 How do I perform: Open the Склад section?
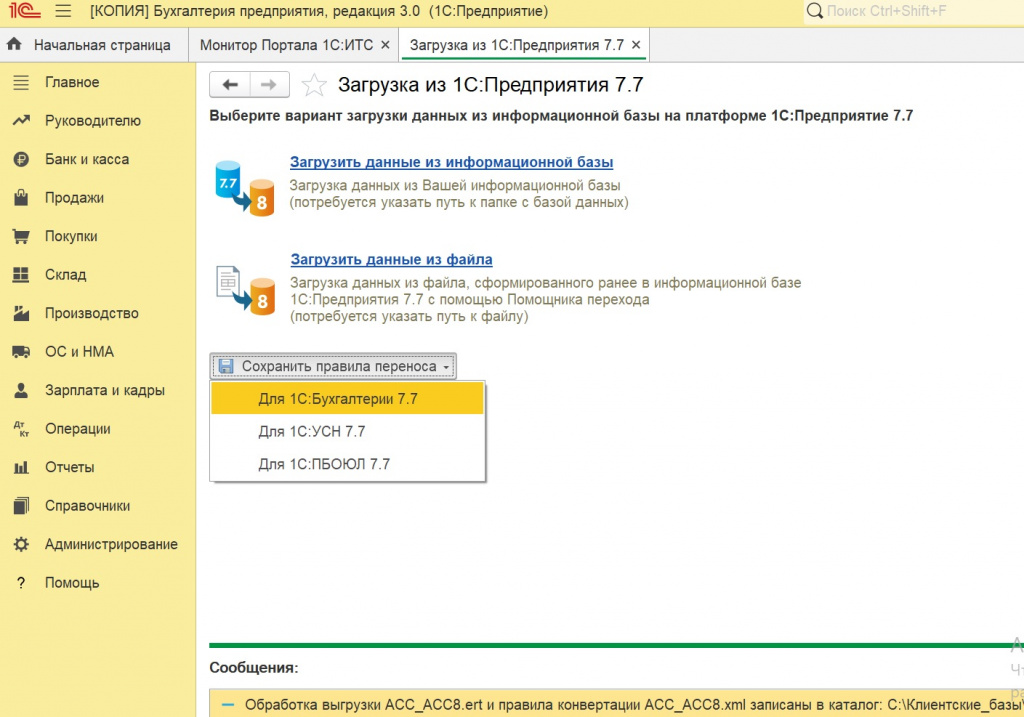tap(65, 274)
